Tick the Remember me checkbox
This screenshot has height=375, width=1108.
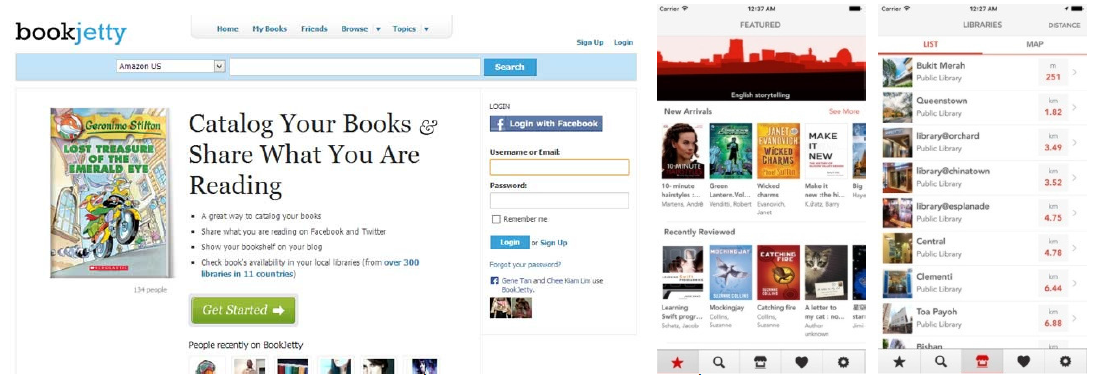(x=496, y=219)
